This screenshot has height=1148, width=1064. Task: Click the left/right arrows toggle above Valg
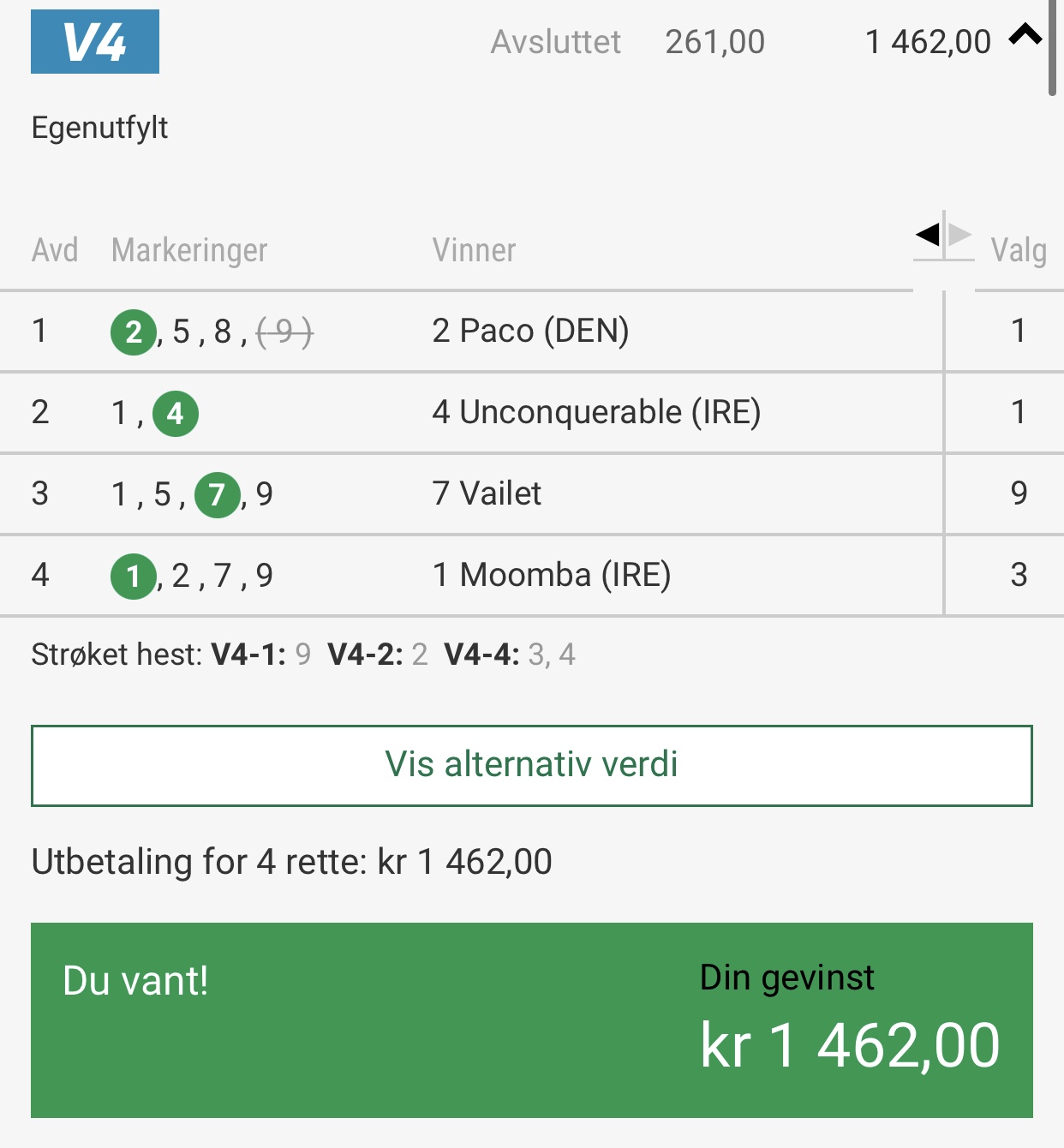[x=943, y=234]
